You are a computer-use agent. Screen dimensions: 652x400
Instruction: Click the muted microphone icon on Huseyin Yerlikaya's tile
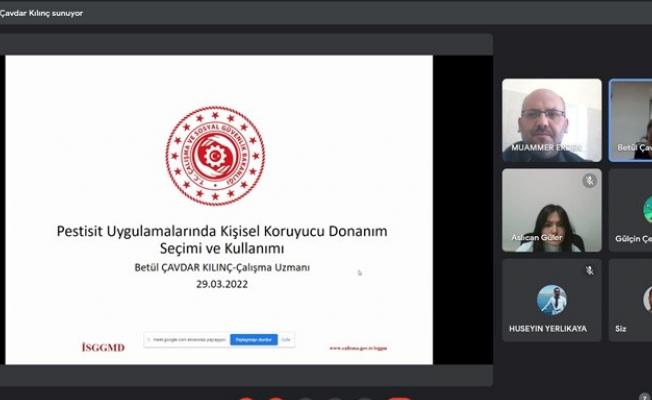[590, 271]
